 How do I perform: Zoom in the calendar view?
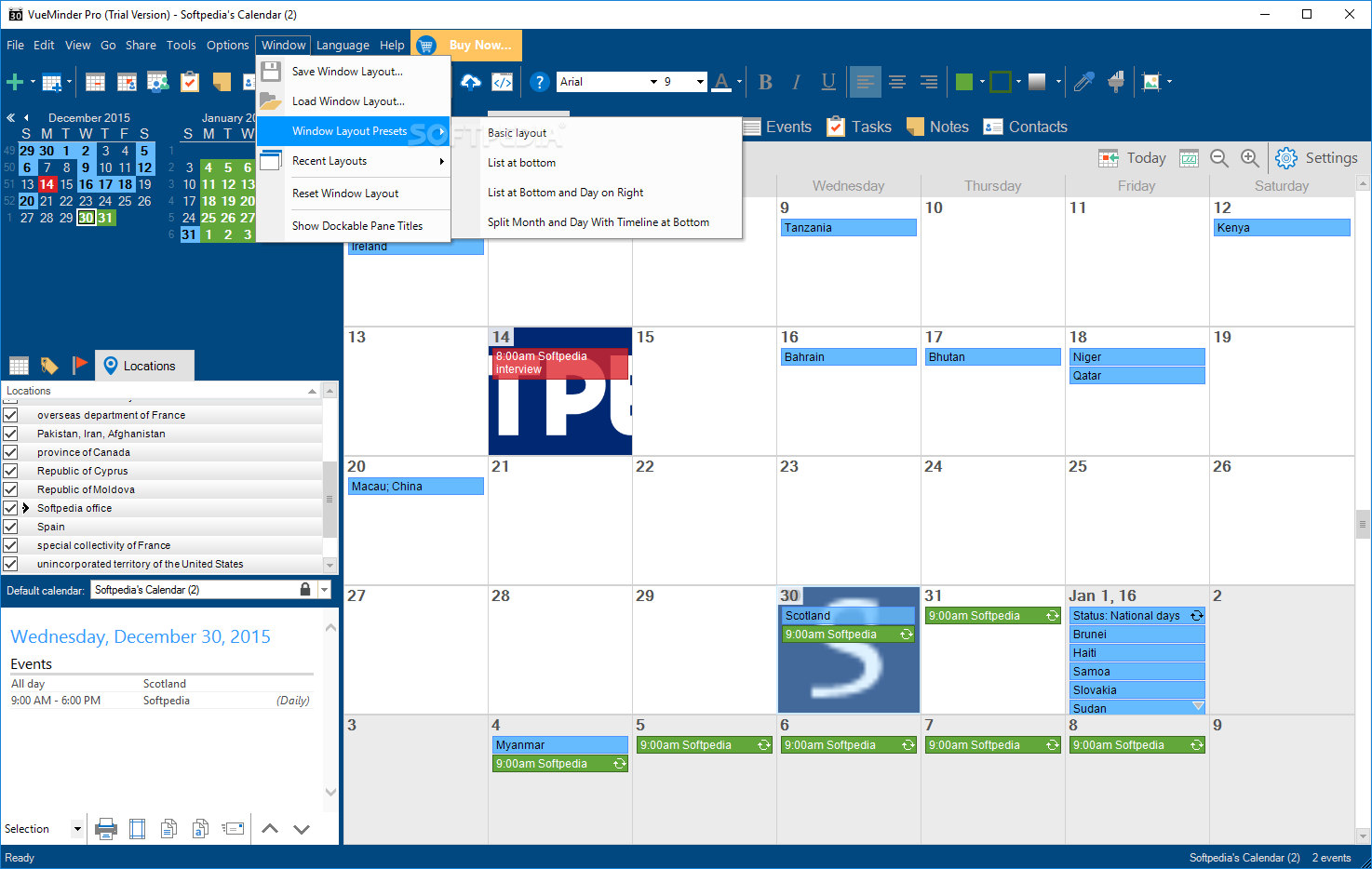1250,158
